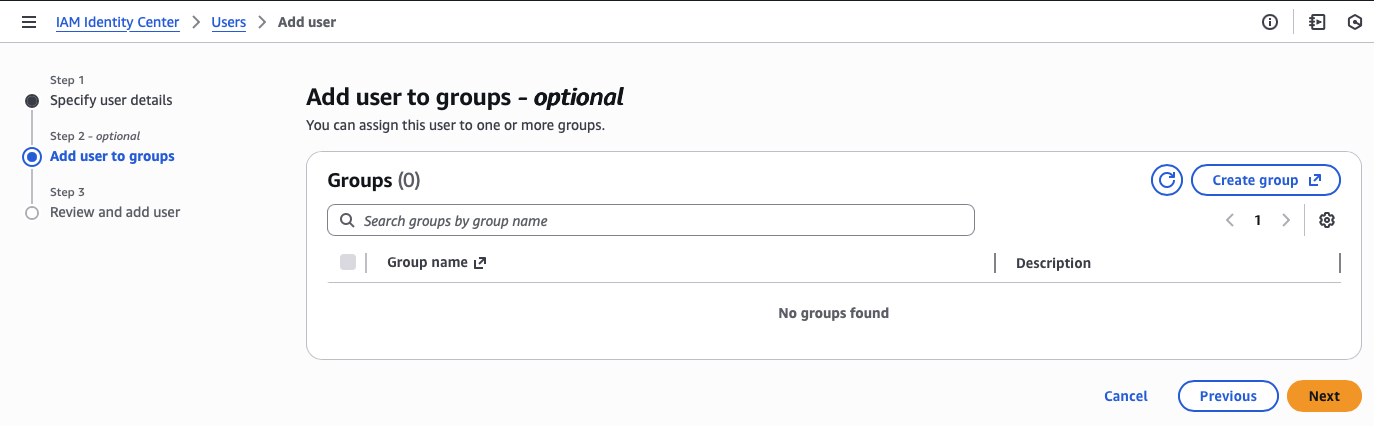Toggle the select-all groups checkbox
Image resolution: width=1374 pixels, height=426 pixels.
pyautogui.click(x=348, y=263)
